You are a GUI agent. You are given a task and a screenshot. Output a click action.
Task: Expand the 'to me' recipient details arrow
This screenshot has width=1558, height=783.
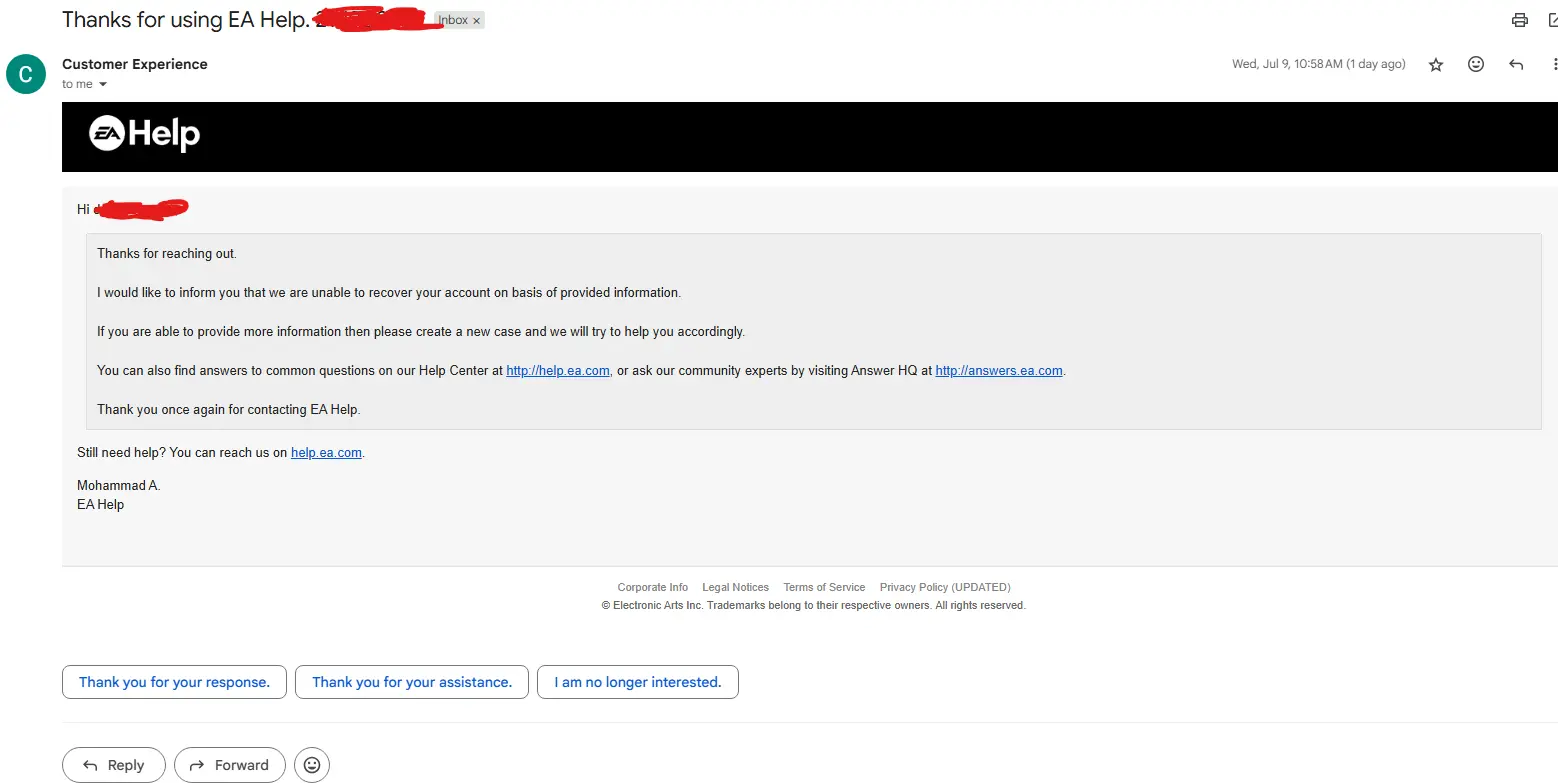coord(102,84)
